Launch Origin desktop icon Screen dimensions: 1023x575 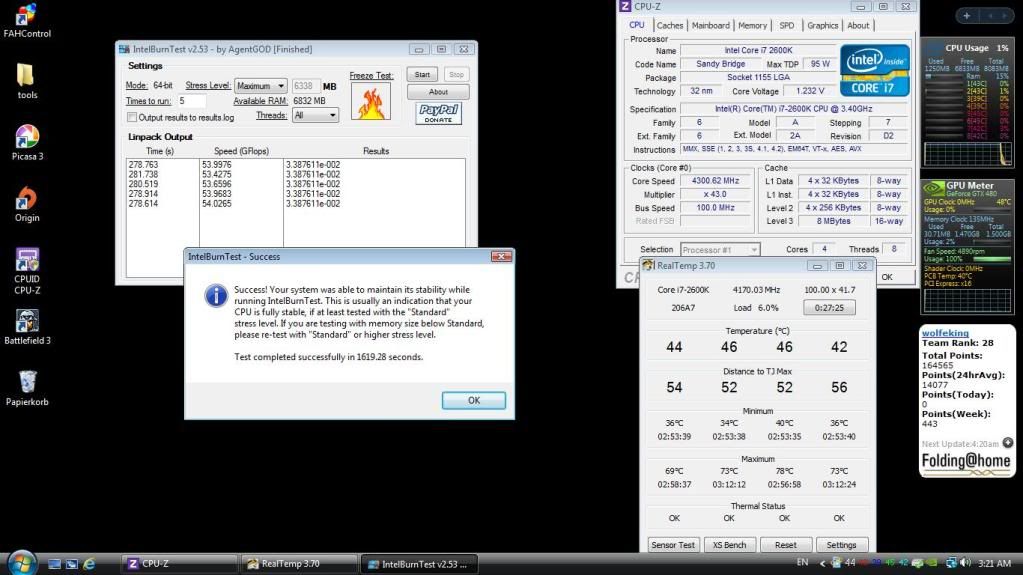27,204
